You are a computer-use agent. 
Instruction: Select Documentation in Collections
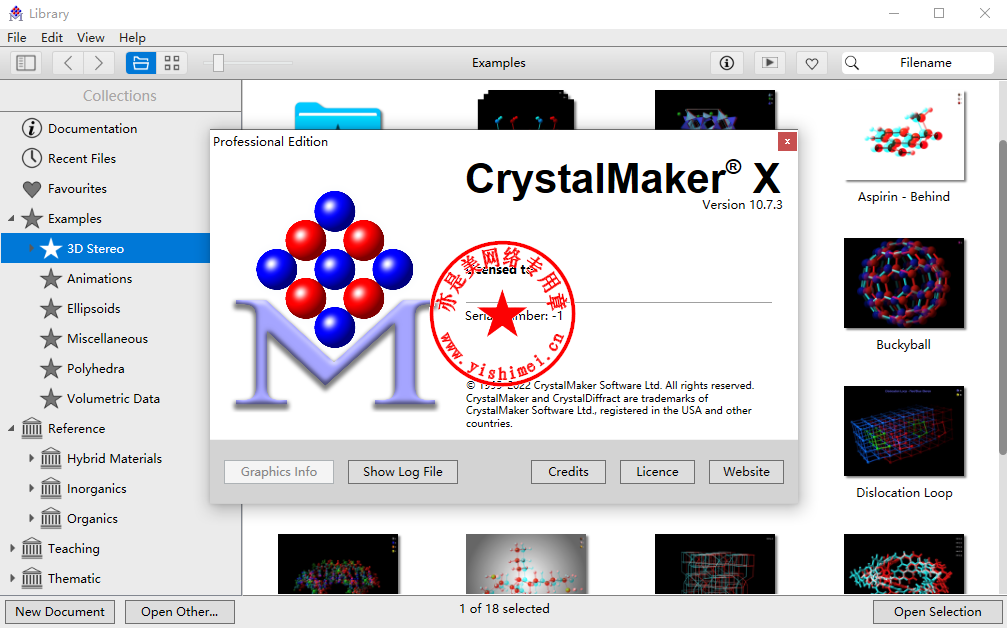92,128
